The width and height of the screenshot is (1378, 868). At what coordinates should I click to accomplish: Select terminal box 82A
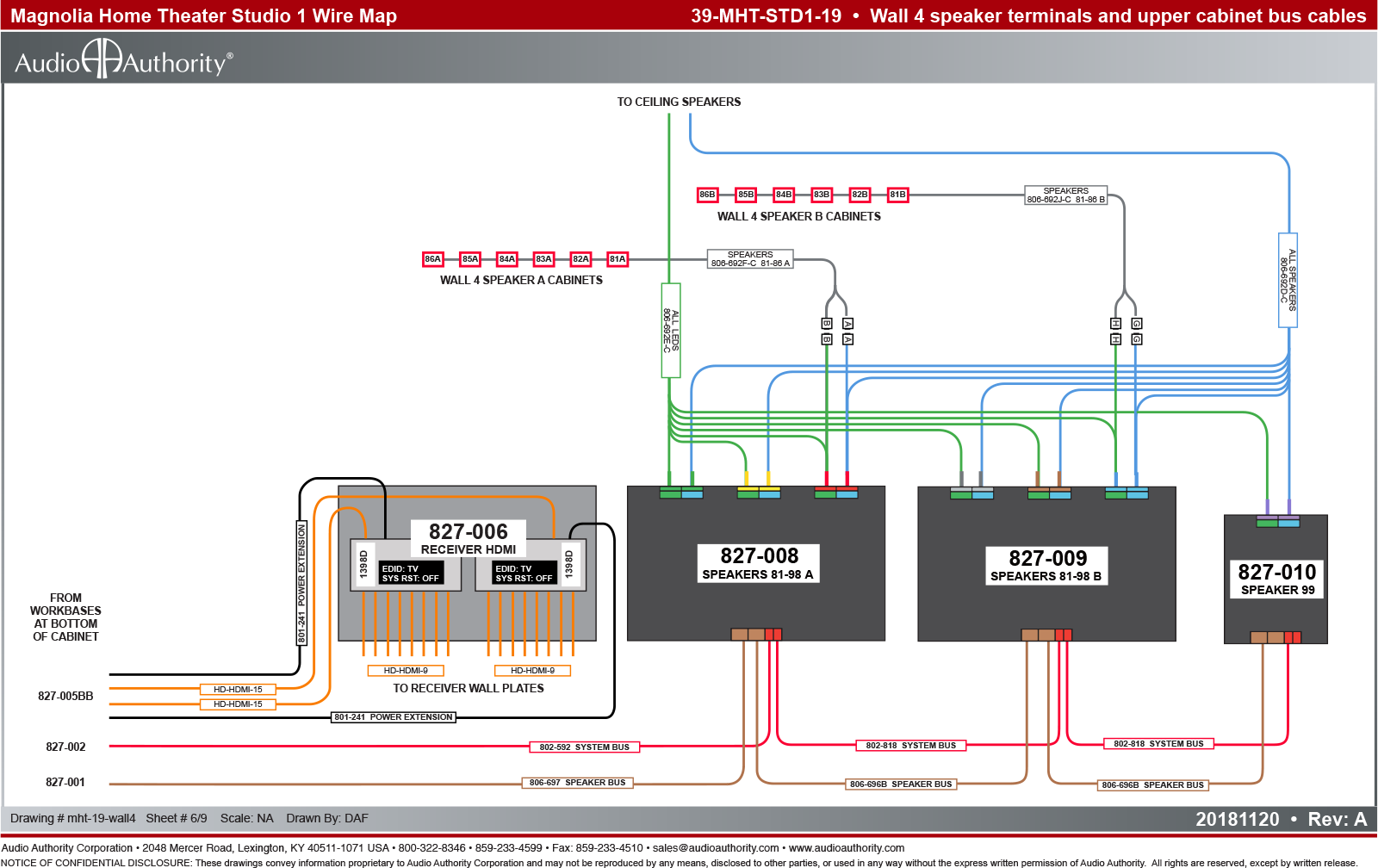581,259
